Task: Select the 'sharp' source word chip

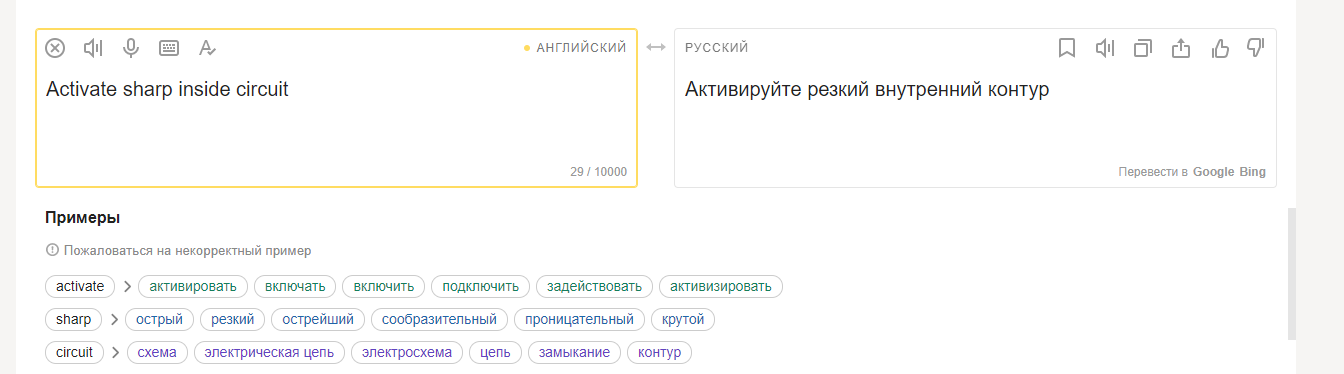Action: coord(73,319)
